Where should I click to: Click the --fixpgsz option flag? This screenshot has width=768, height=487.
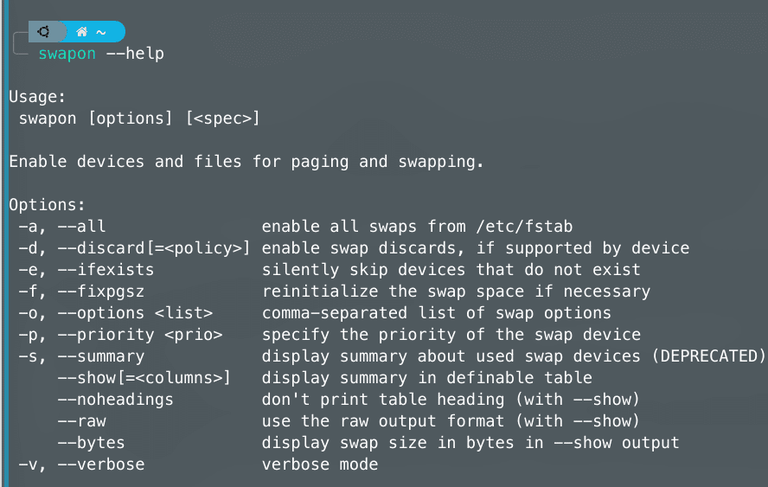pos(101,292)
